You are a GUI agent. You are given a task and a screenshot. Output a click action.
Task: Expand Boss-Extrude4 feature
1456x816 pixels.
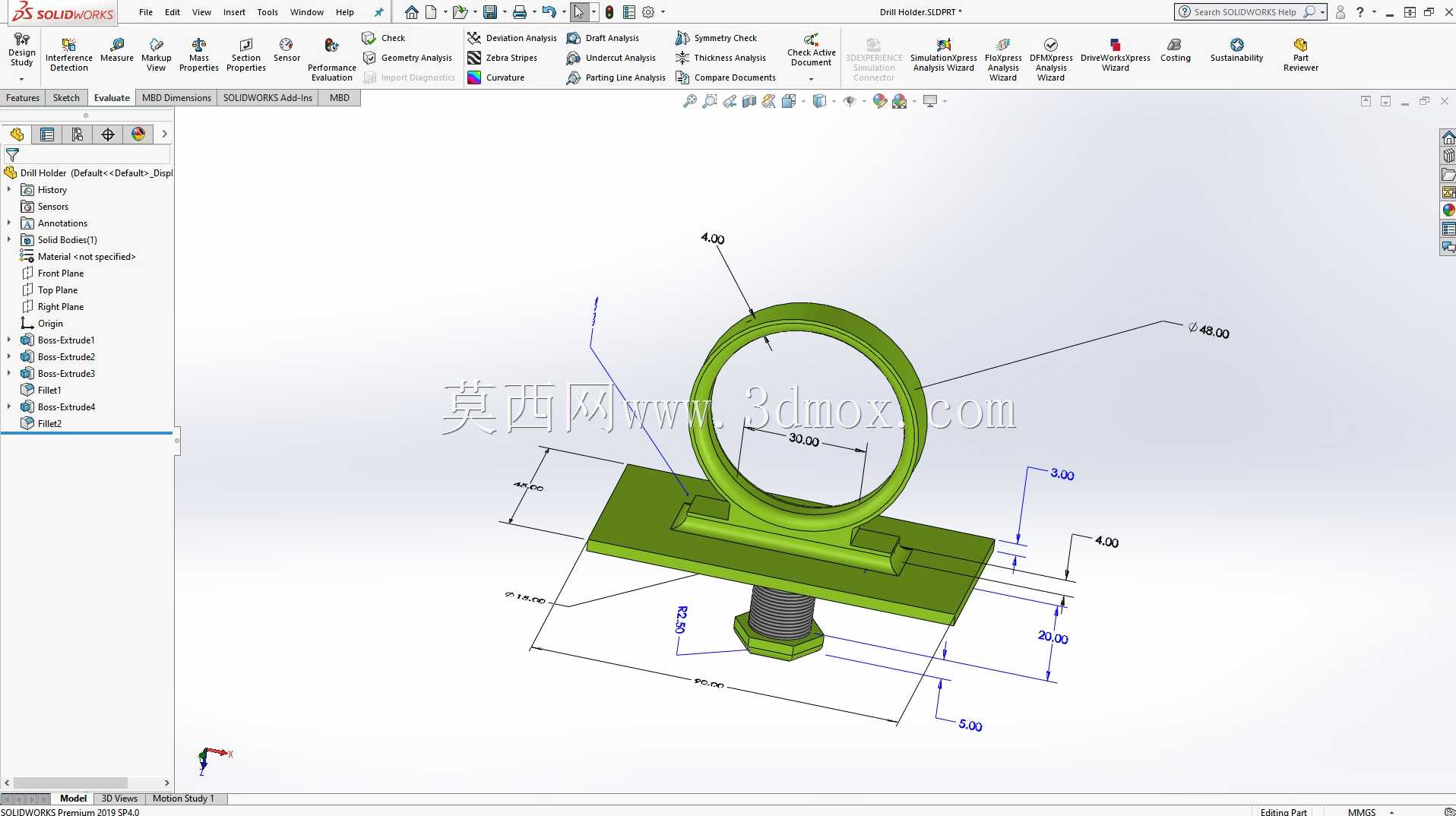tap(9, 406)
